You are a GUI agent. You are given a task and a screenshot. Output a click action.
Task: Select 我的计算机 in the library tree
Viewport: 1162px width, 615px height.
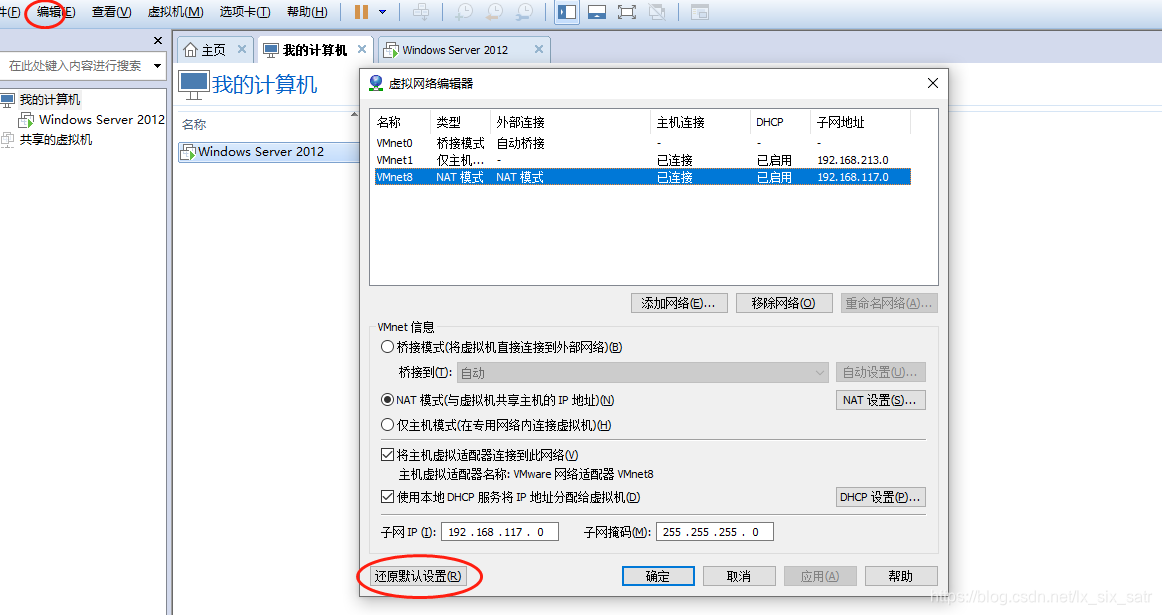tap(50, 99)
